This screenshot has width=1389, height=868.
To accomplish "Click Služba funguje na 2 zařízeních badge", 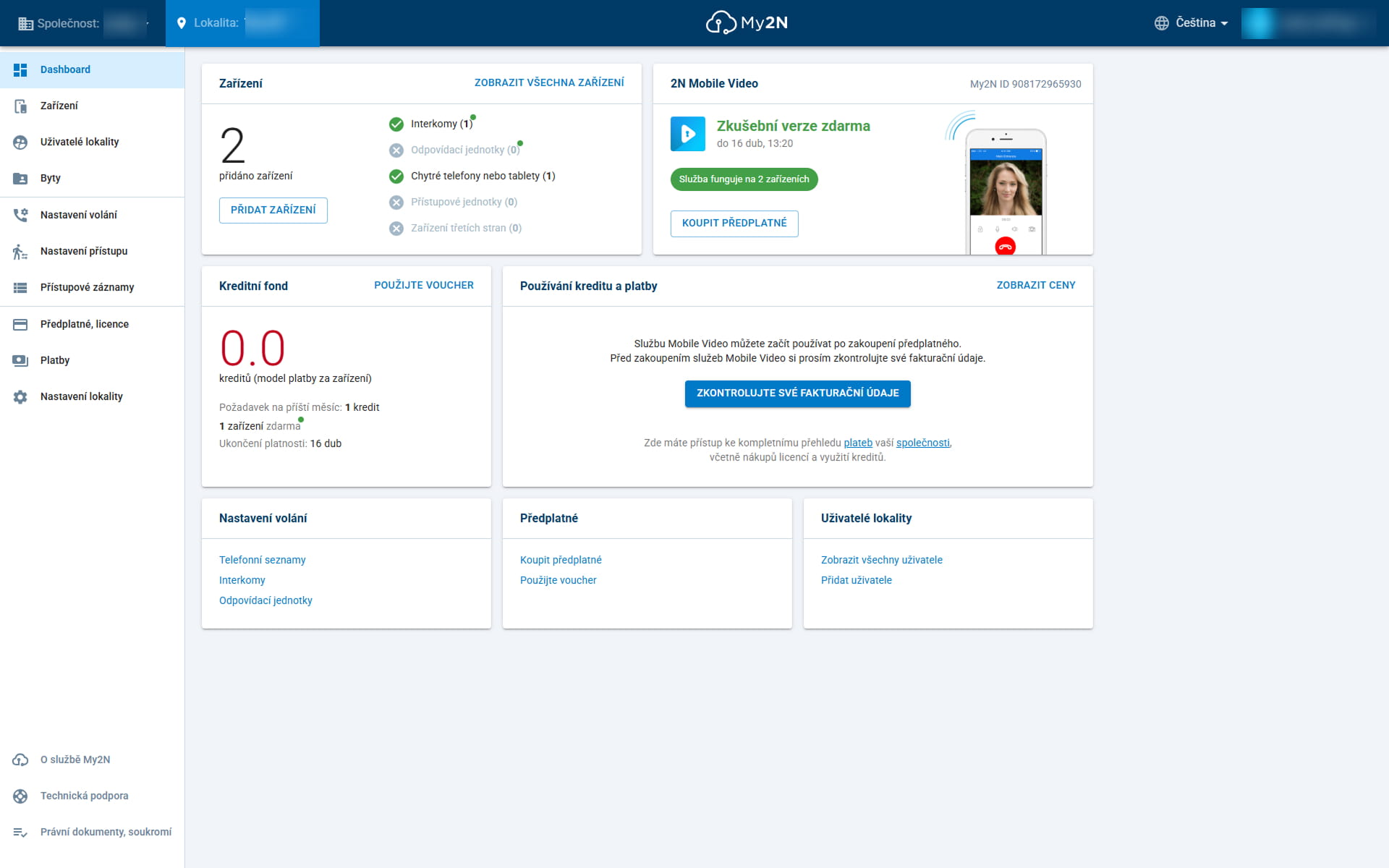I will (x=744, y=179).
